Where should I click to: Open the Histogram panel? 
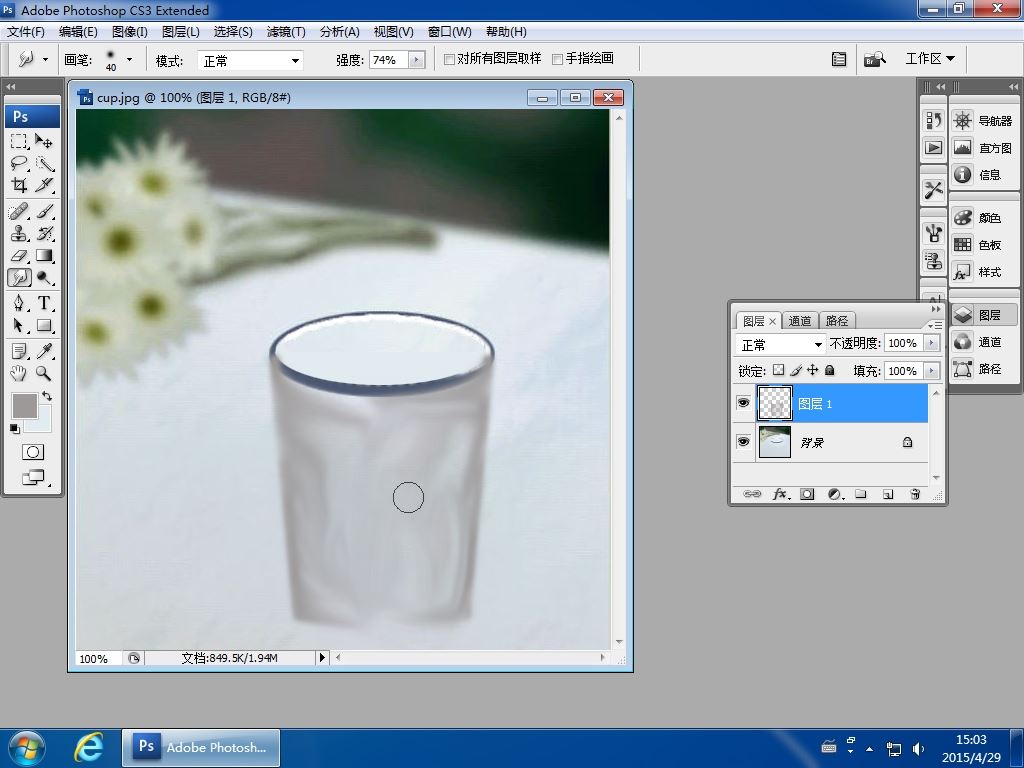point(982,148)
